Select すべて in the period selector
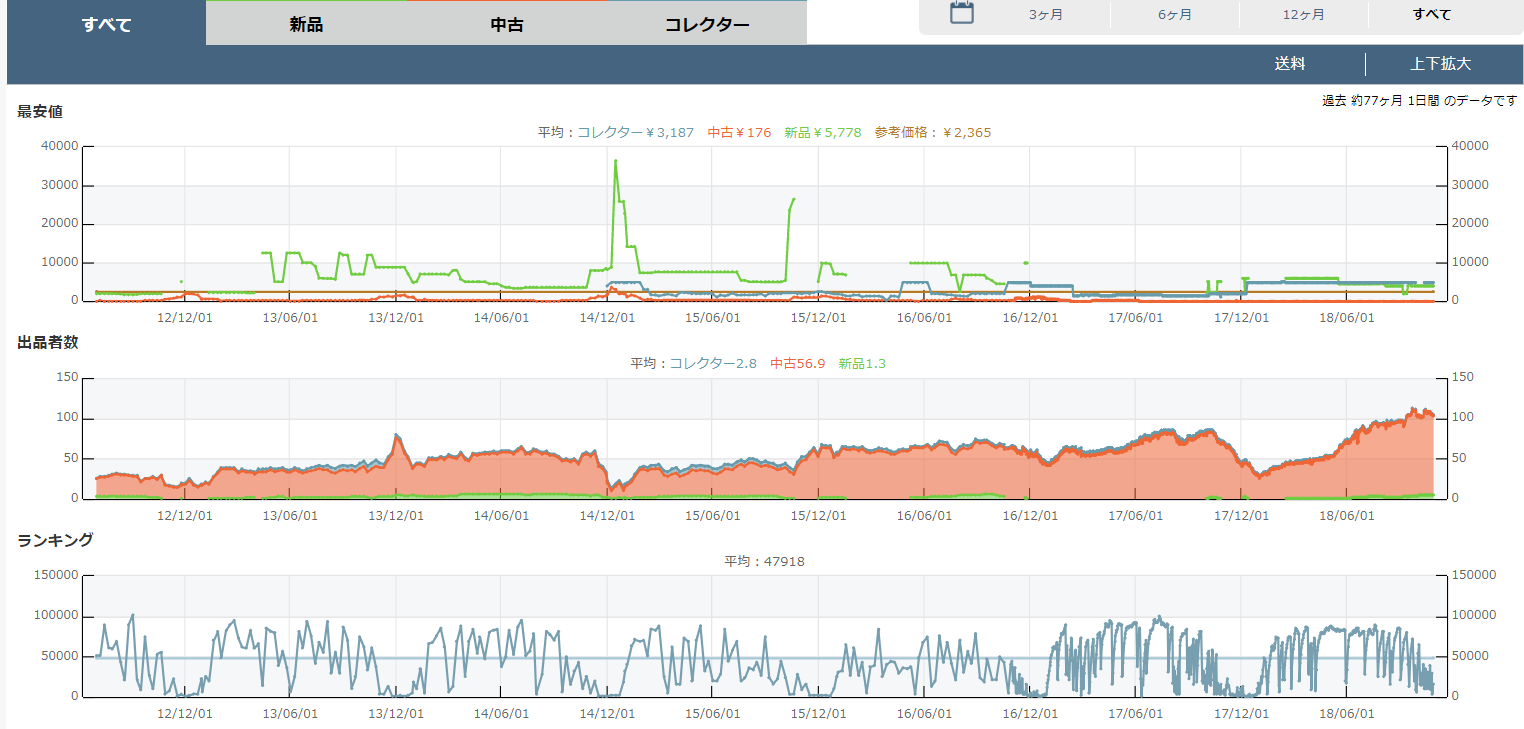Viewport: 1524px width, 729px height. tap(1432, 15)
